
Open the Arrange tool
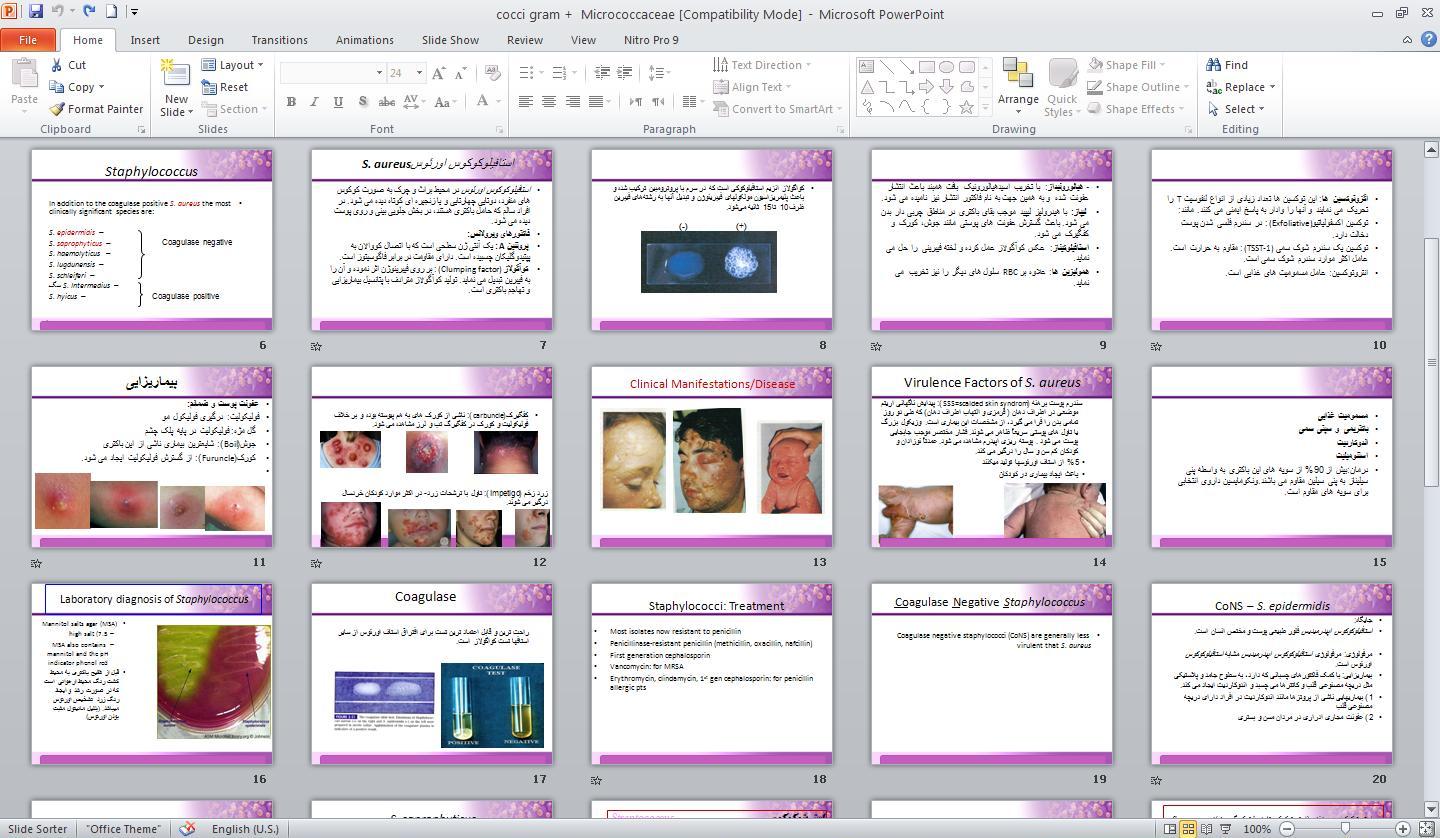(1018, 82)
